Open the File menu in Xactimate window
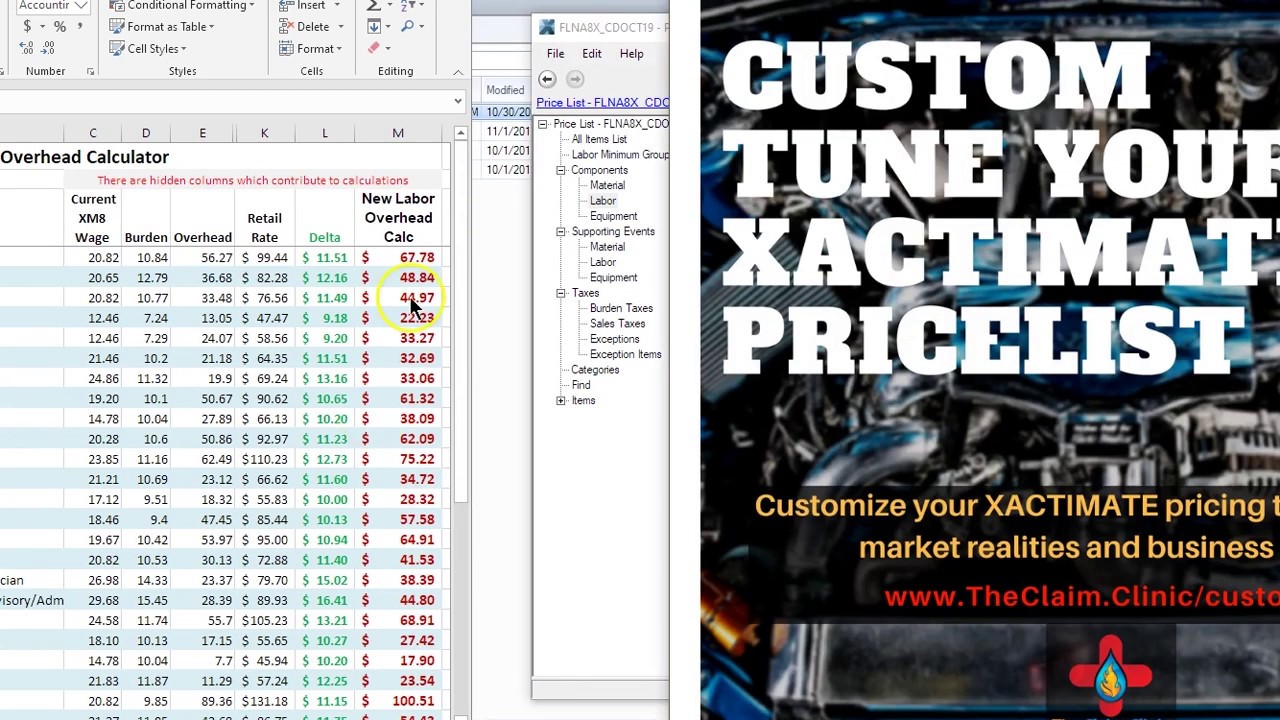 (555, 54)
